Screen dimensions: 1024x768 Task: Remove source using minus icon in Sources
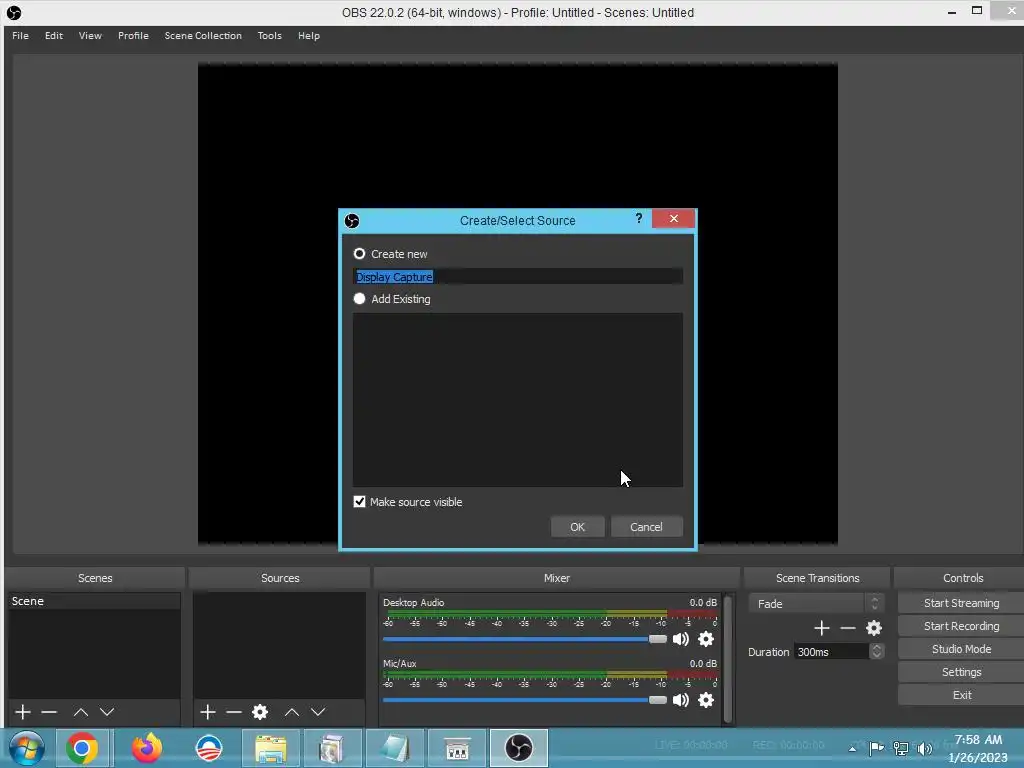(x=234, y=712)
